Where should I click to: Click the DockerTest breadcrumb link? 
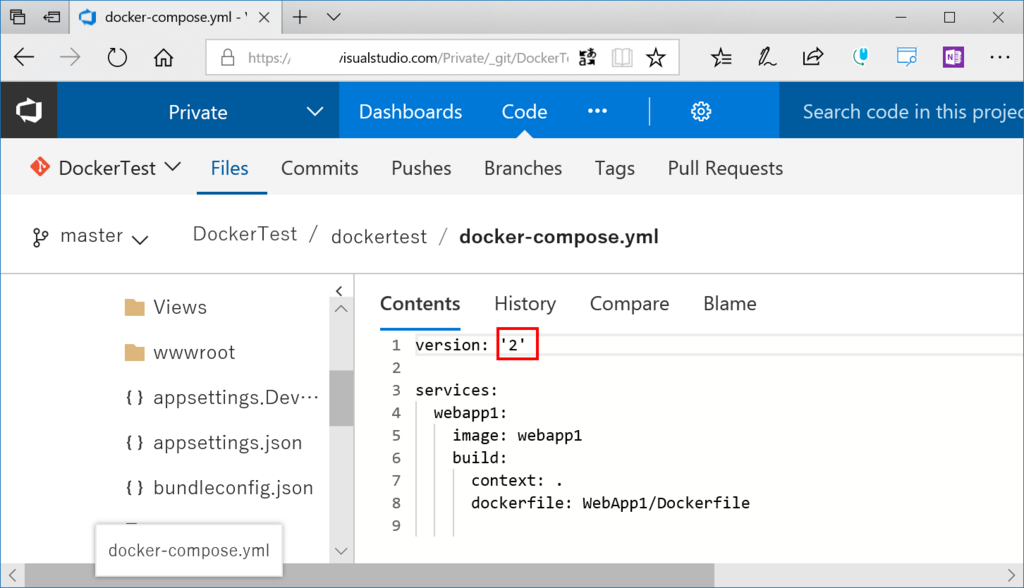[245, 234]
